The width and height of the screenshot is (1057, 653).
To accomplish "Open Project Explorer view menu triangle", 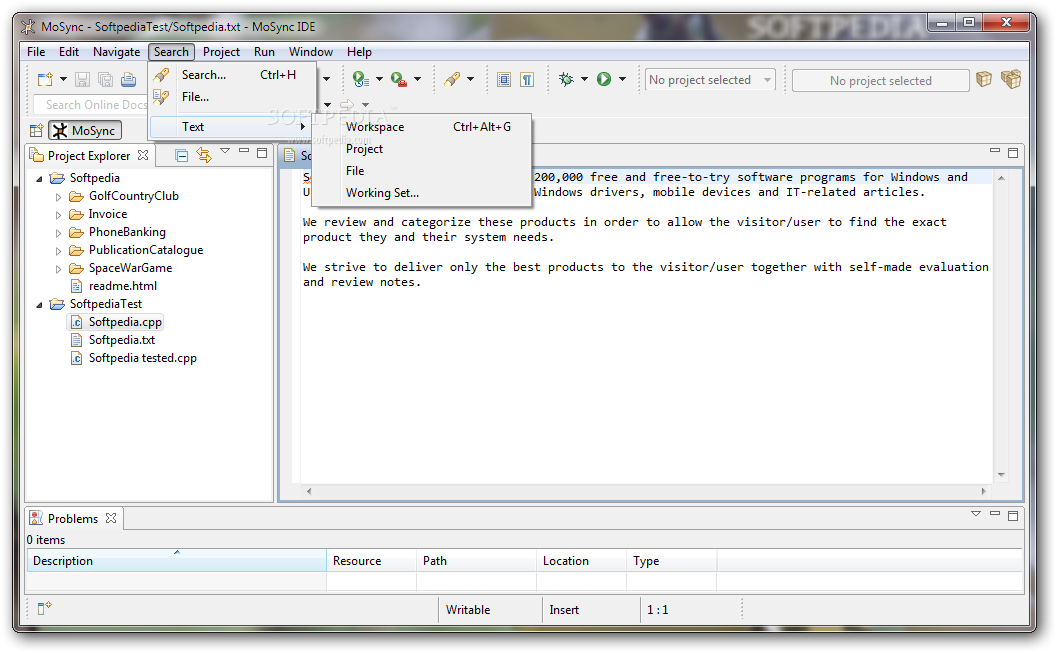I will (x=225, y=152).
